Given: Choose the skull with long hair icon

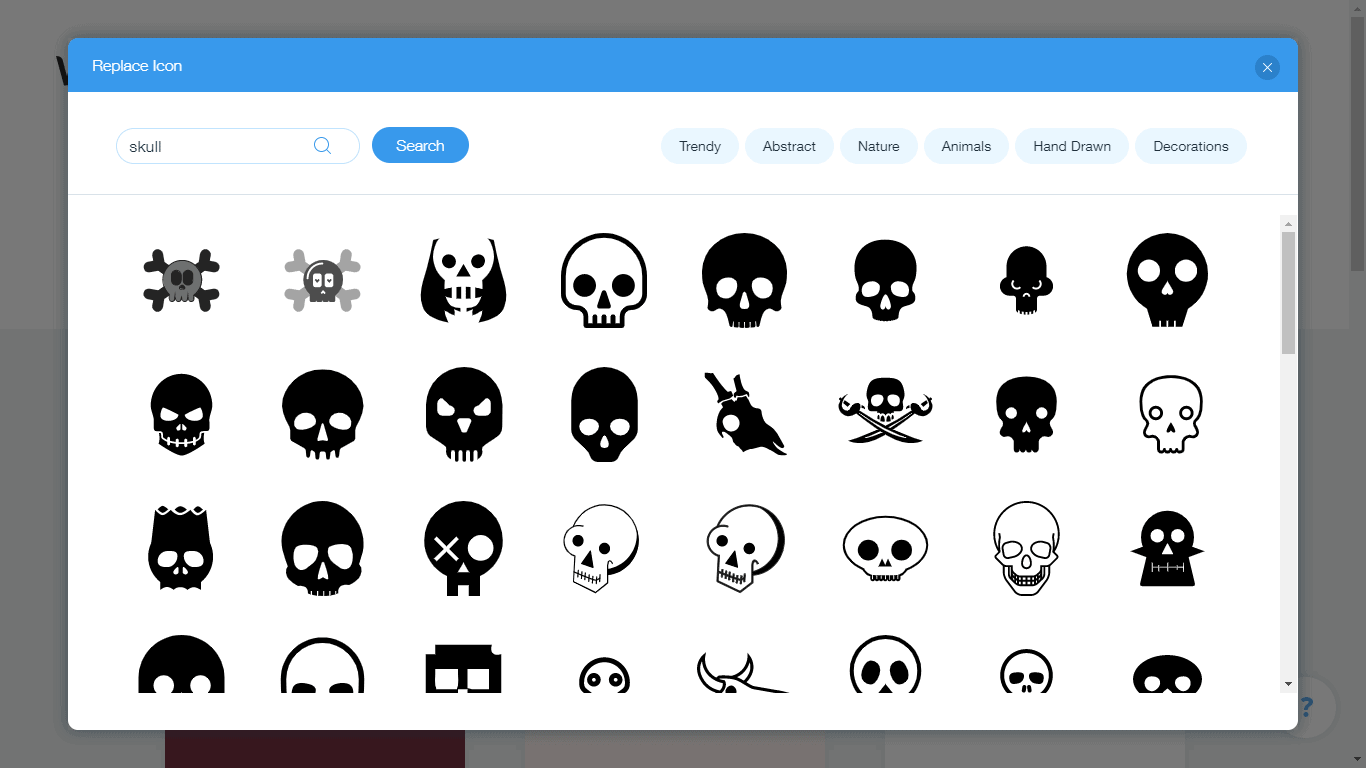Looking at the screenshot, I should pyautogui.click(x=463, y=280).
